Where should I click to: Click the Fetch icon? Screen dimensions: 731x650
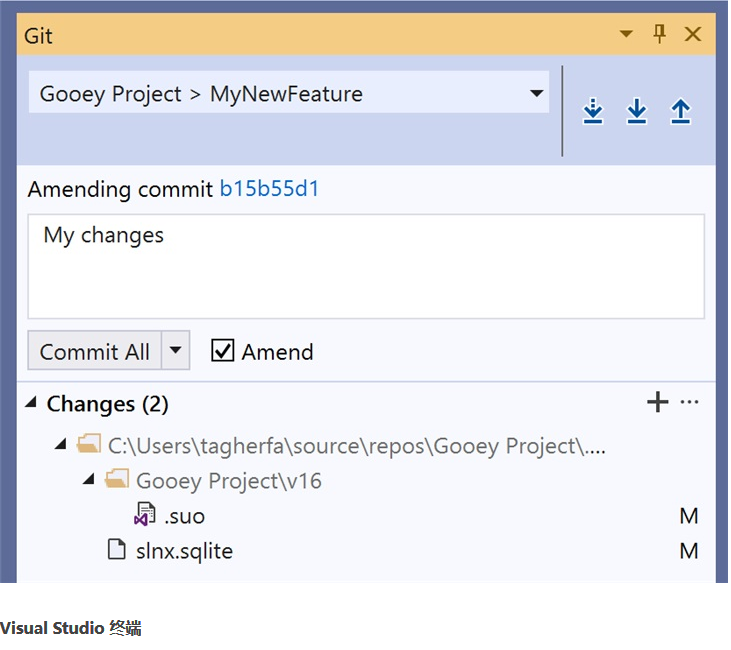(593, 111)
